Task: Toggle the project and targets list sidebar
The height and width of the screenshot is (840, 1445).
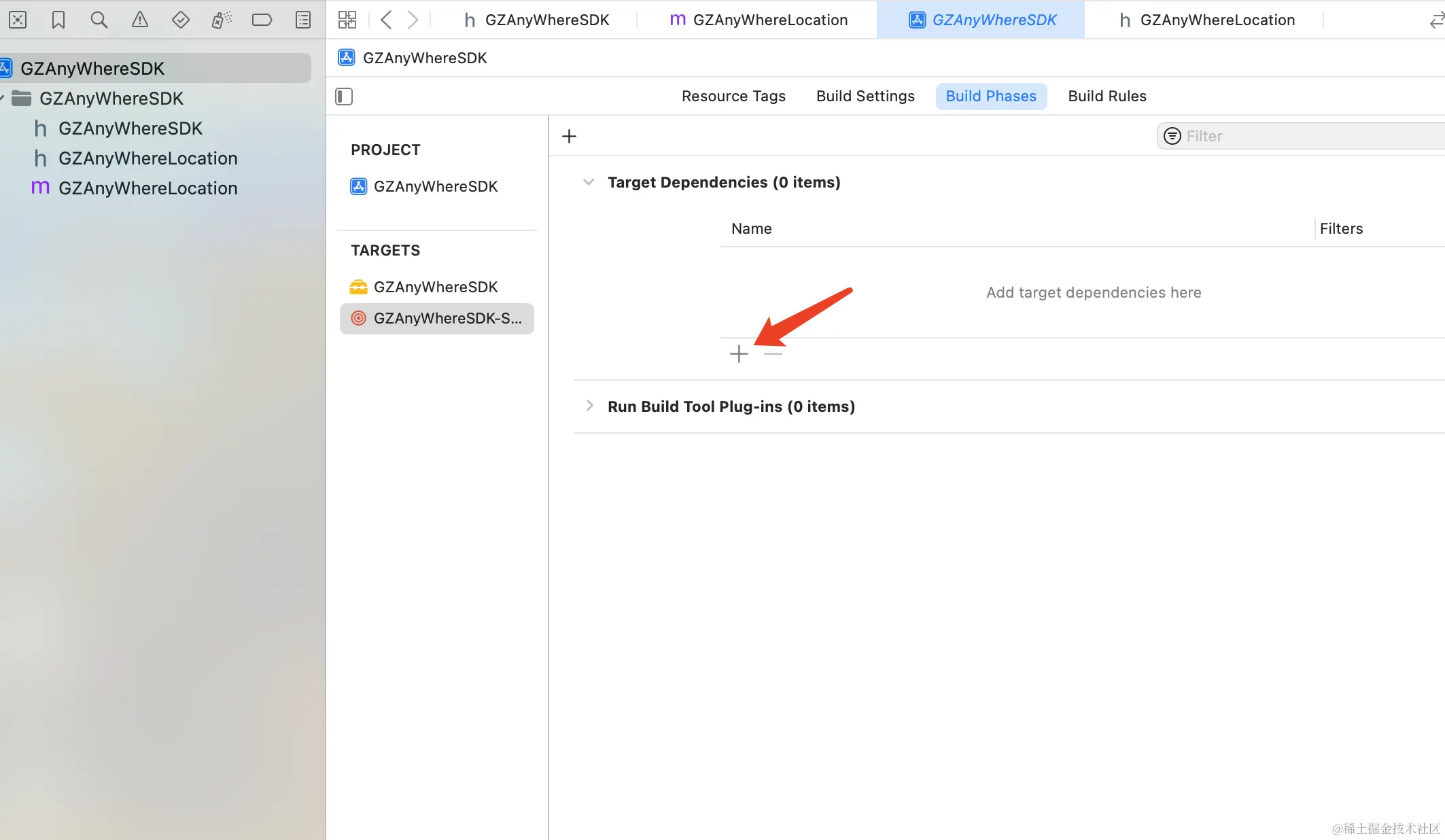Action: (x=344, y=97)
